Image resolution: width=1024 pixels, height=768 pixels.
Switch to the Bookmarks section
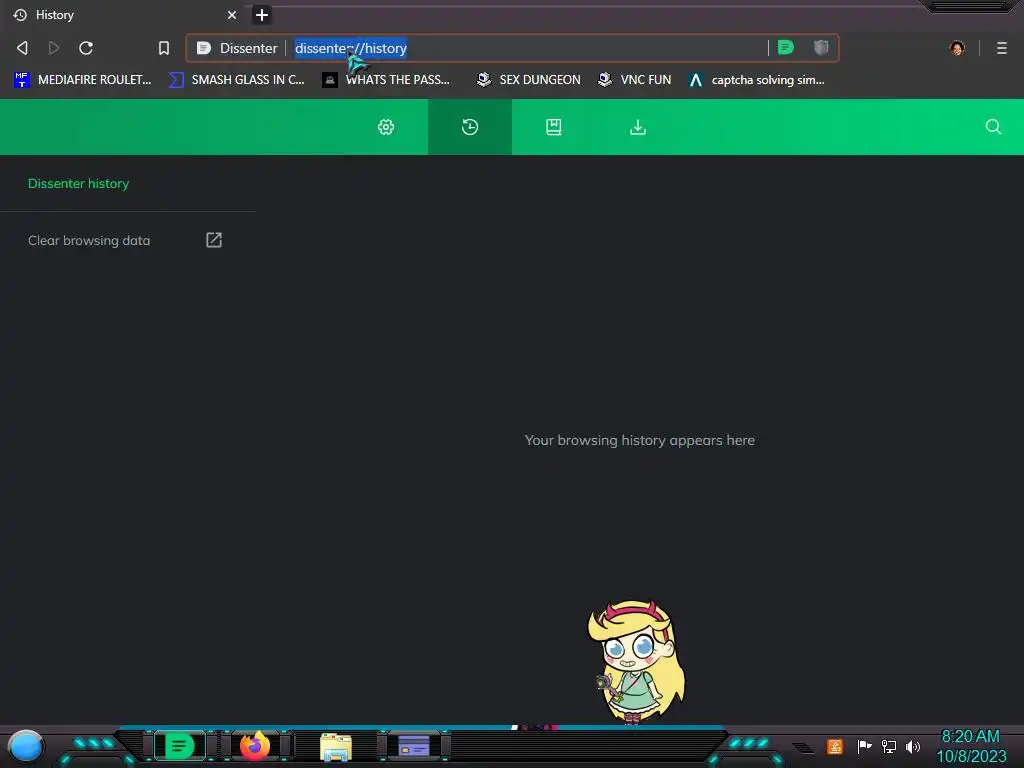coord(554,127)
